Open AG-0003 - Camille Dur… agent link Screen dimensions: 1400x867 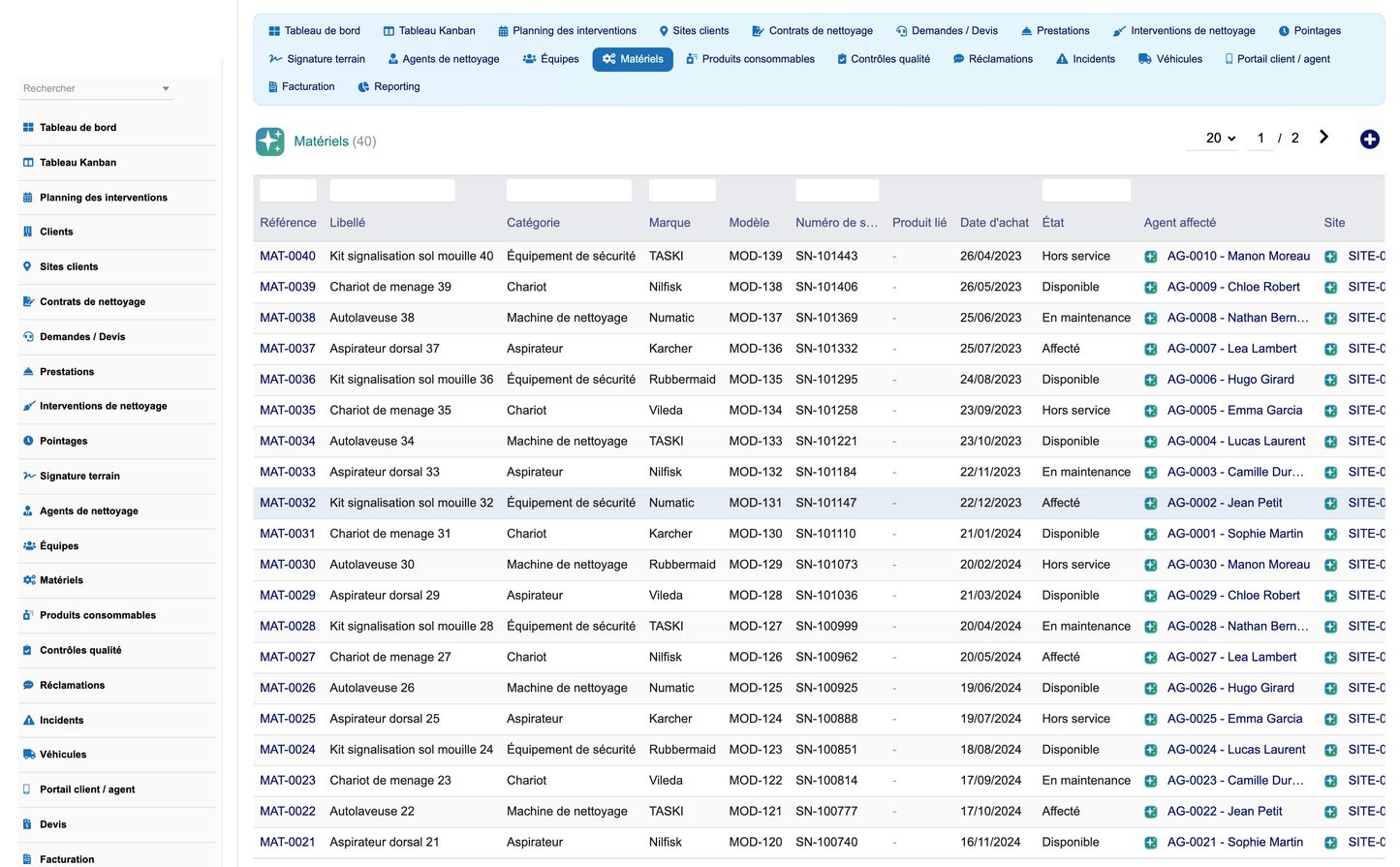1235,473
